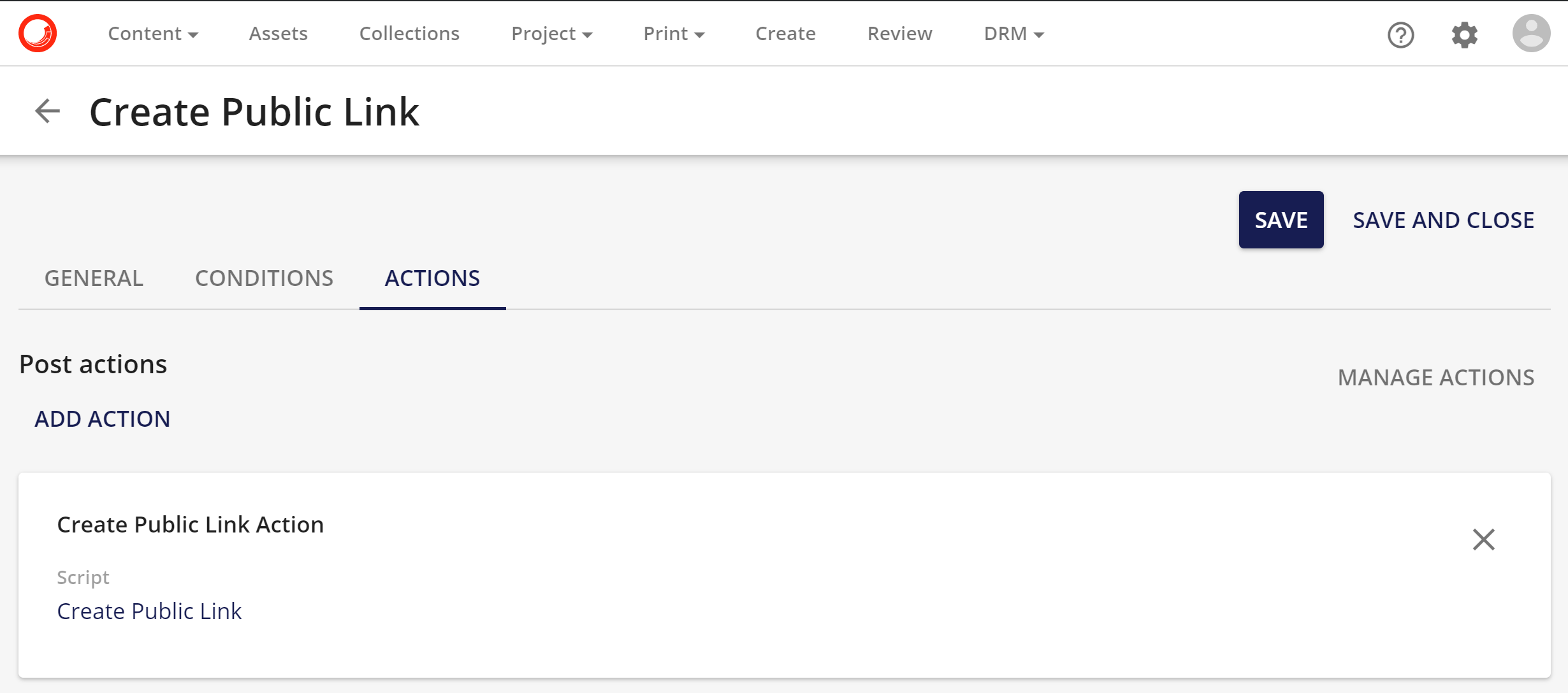Open the Create menu item
This screenshot has width=1568, height=693.
[x=785, y=33]
